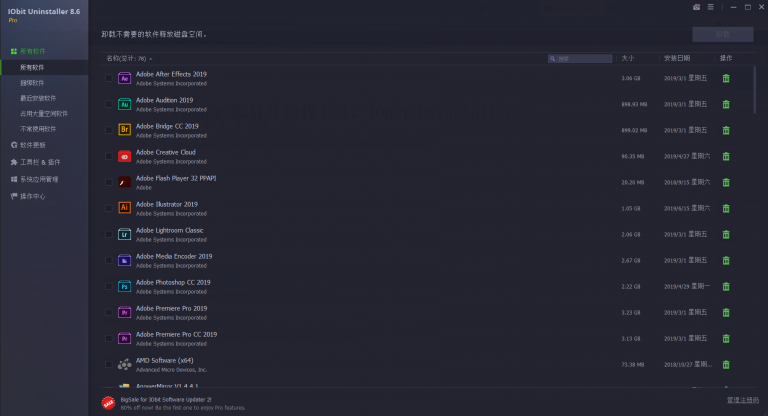Click the Adobe Photoshop CC 2019 name text
Image resolution: width=768 pixels, height=416 pixels.
point(173,283)
